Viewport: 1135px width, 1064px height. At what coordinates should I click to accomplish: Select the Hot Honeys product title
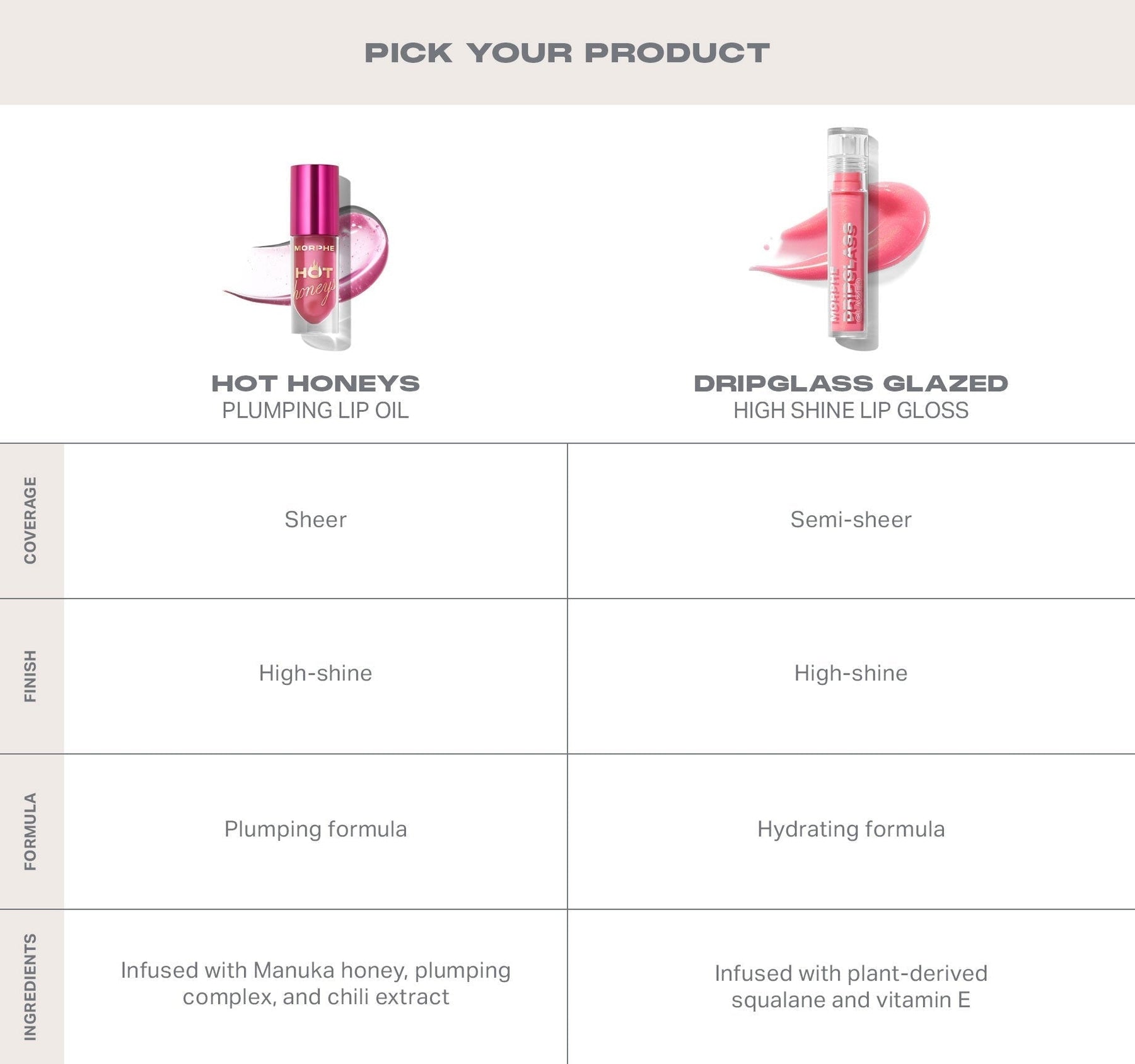tap(315, 383)
